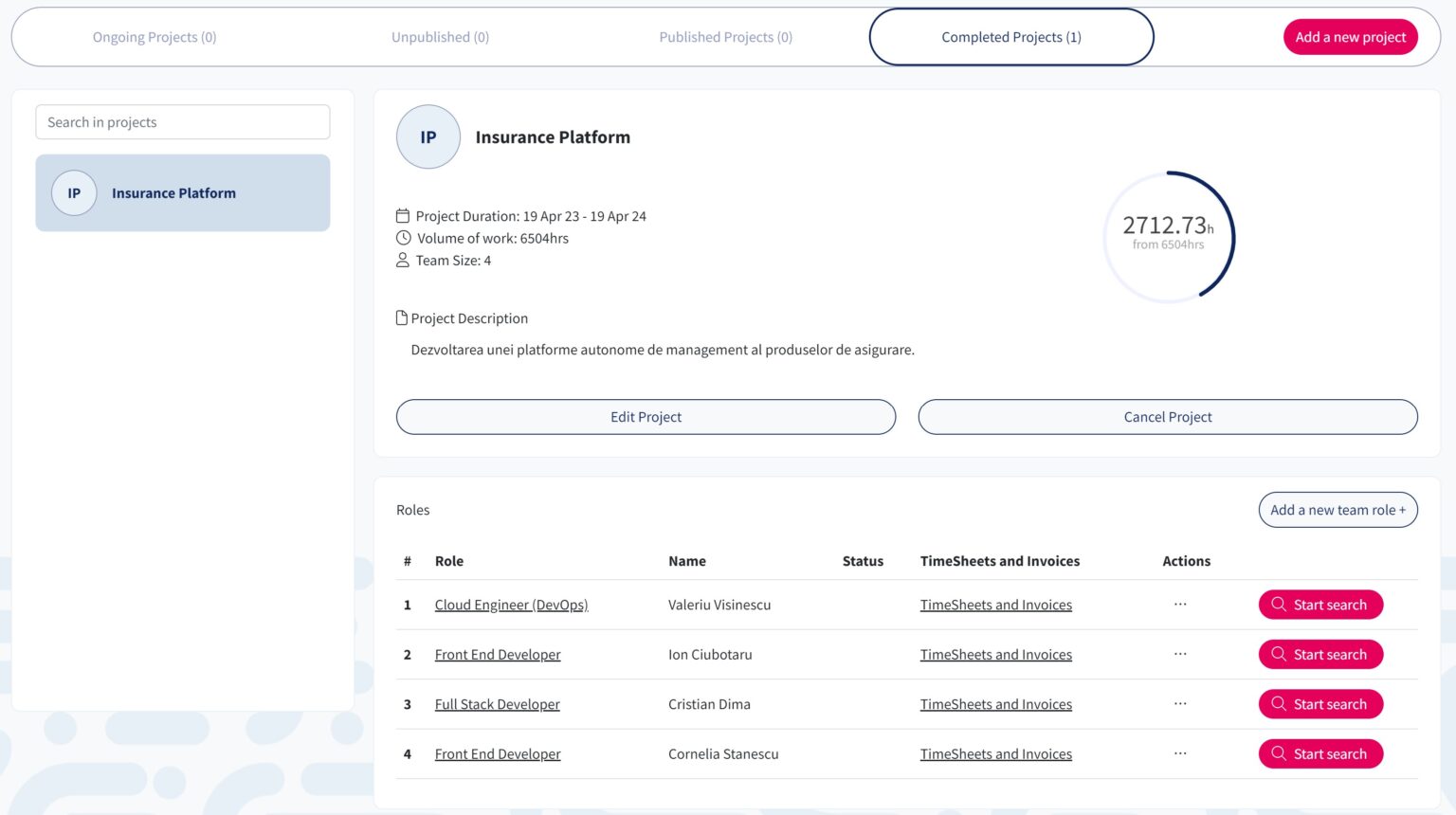The image size is (1456, 815).
Task: Focus the Search in projects field
Action: tap(183, 122)
